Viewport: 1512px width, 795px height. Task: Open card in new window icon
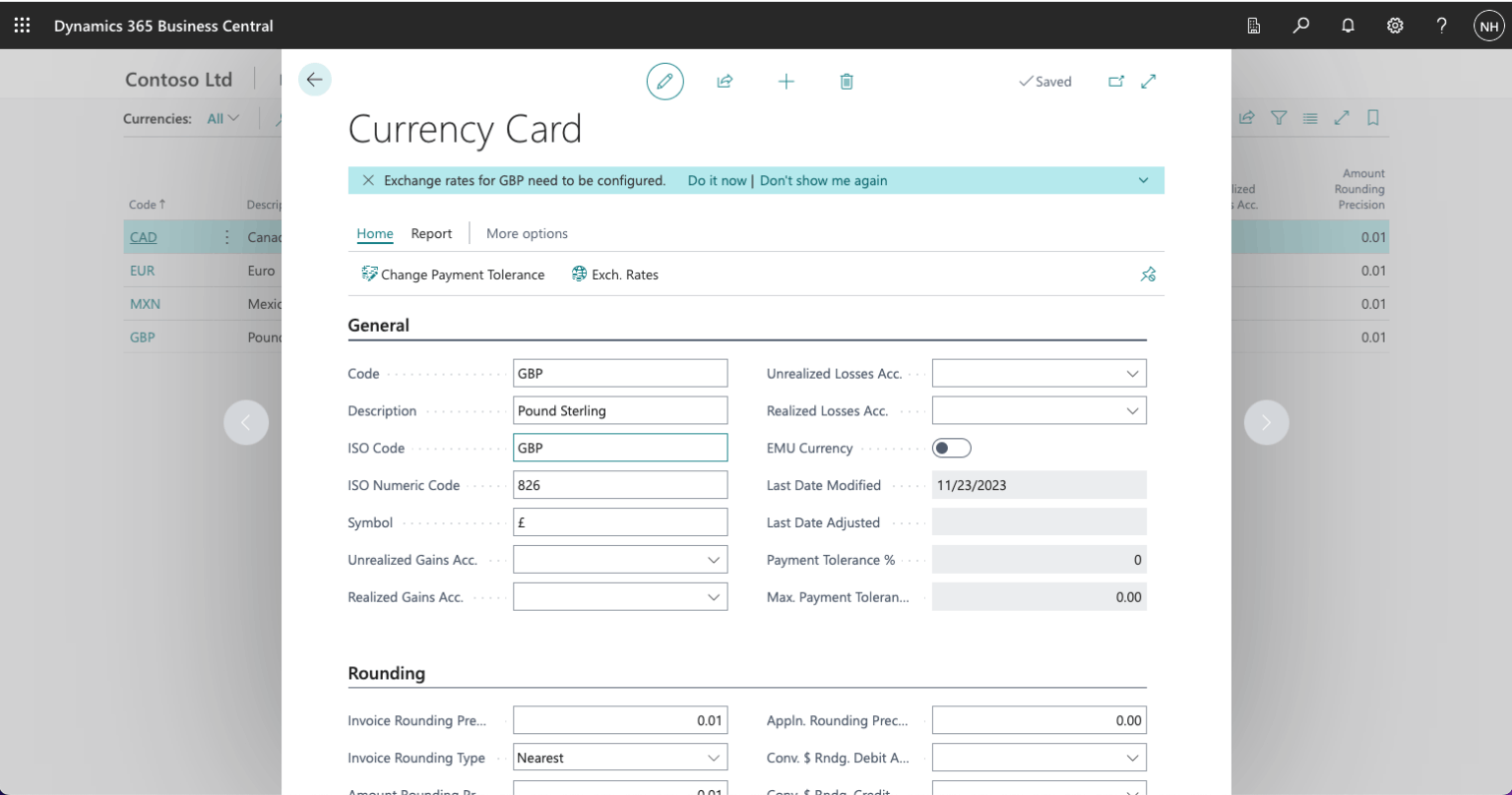(1116, 82)
